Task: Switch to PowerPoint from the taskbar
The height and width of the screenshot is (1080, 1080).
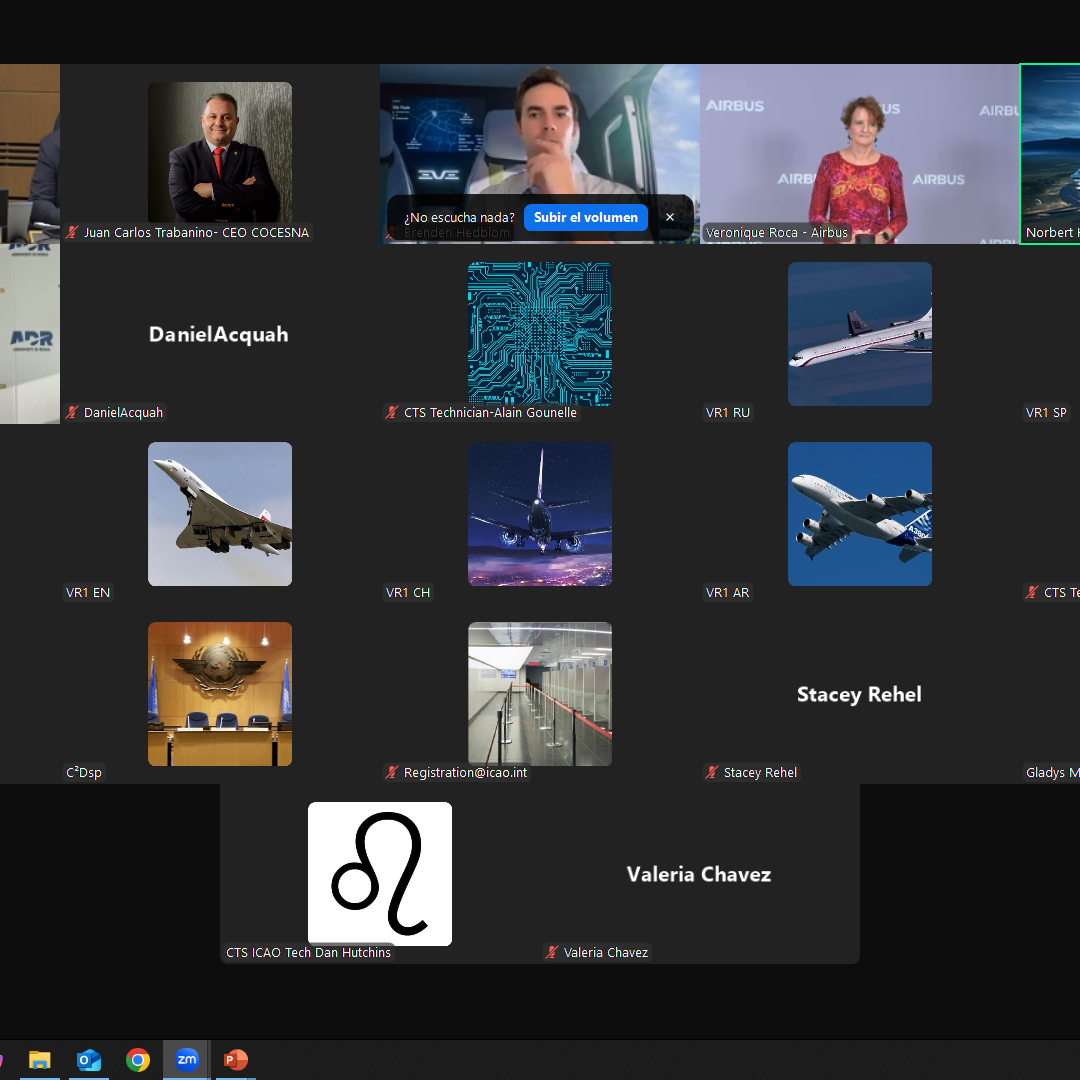Action: click(236, 1060)
